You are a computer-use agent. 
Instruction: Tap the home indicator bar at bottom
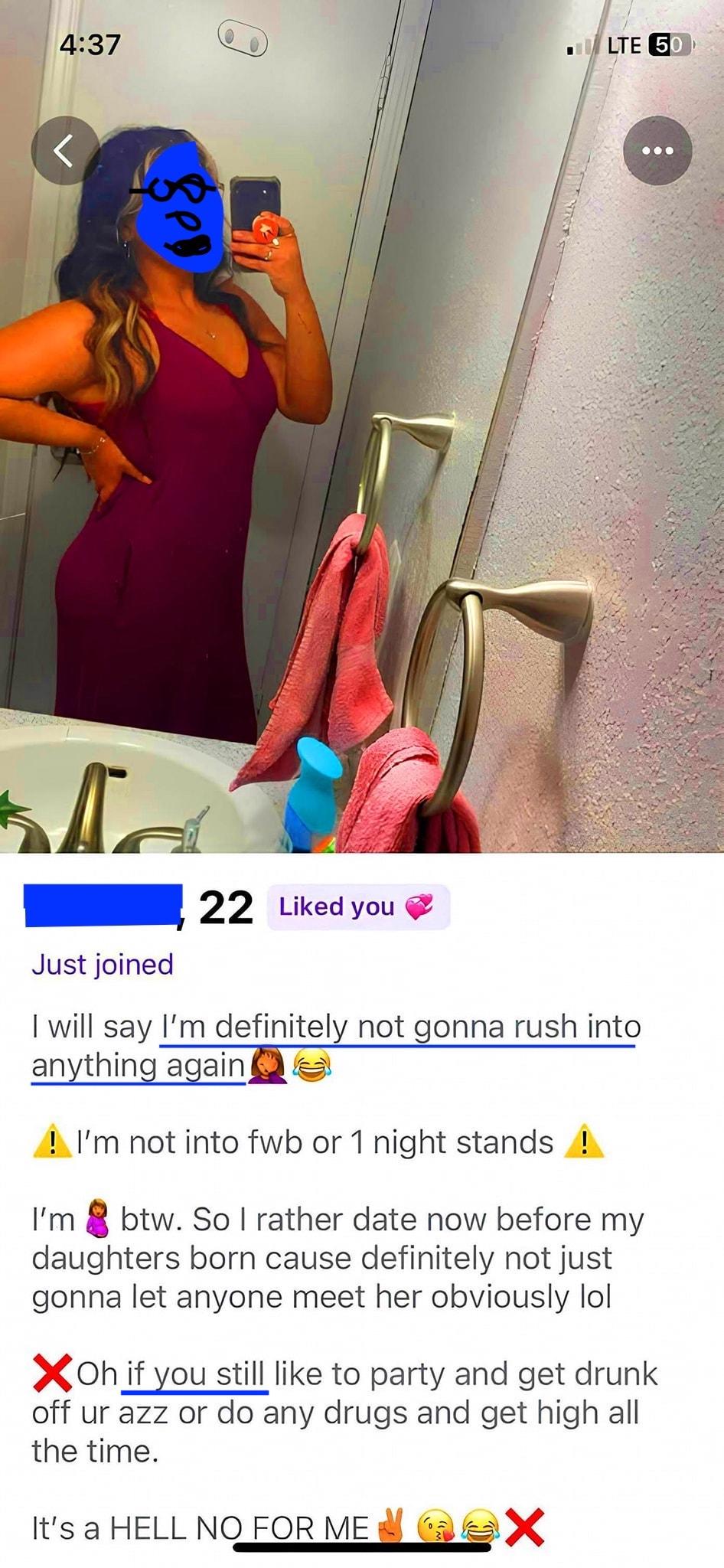pyautogui.click(x=361, y=1548)
